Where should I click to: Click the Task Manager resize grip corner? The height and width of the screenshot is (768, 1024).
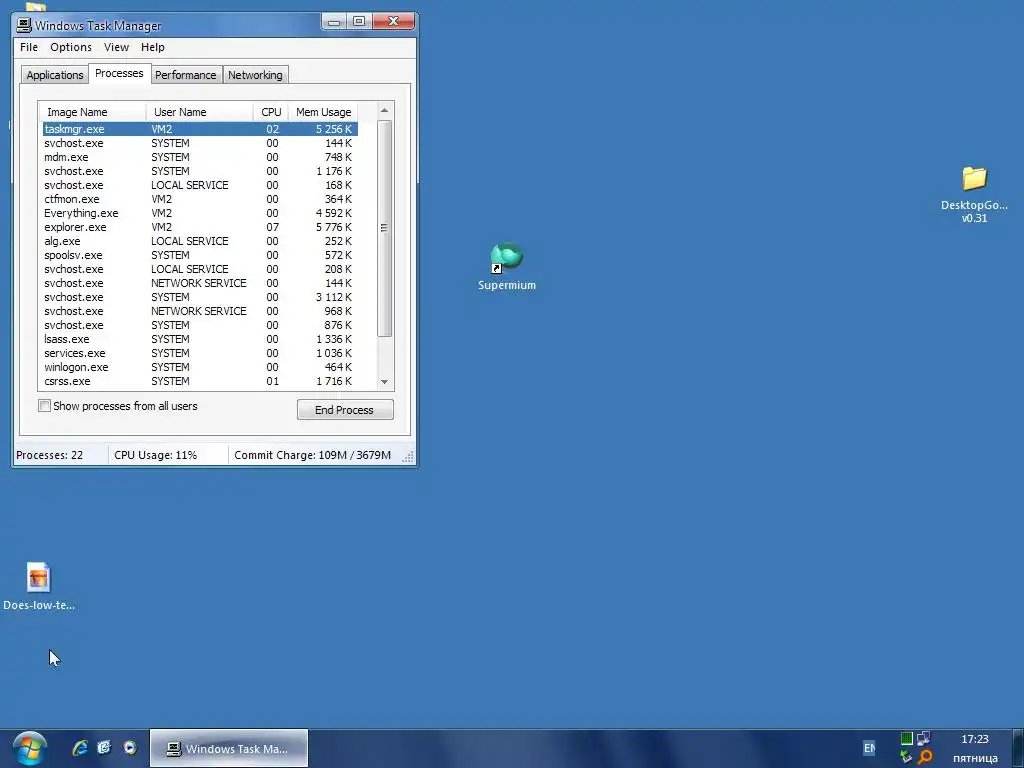[408, 457]
